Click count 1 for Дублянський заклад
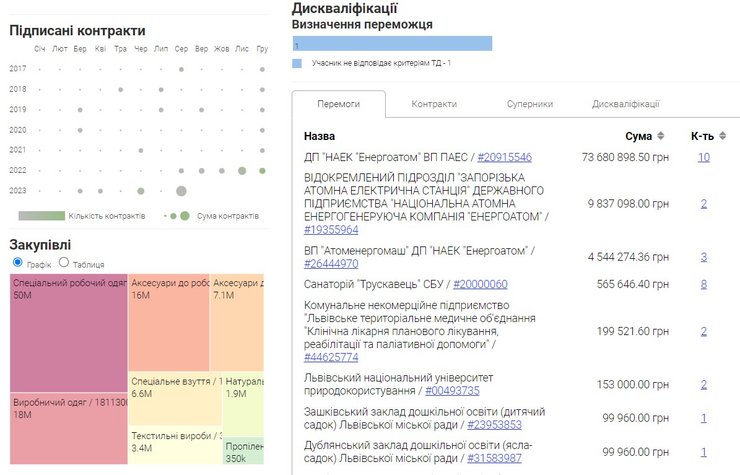740x475 pixels. point(704,452)
